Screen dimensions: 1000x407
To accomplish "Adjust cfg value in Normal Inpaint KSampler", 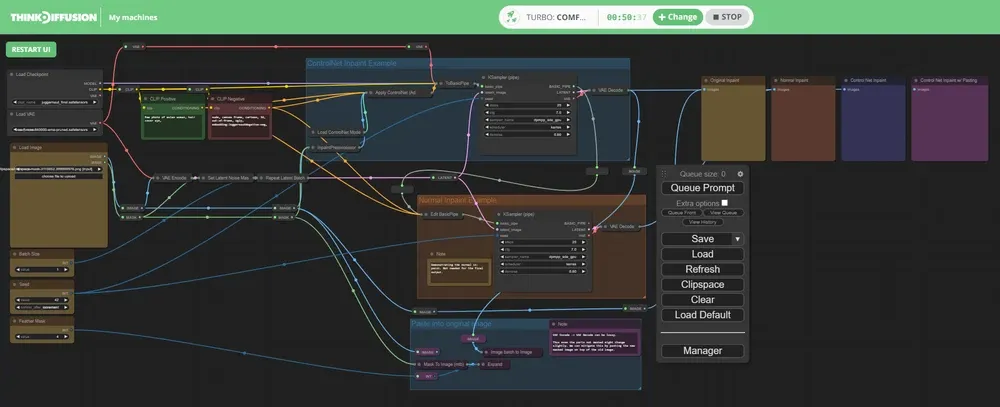I will [543, 249].
